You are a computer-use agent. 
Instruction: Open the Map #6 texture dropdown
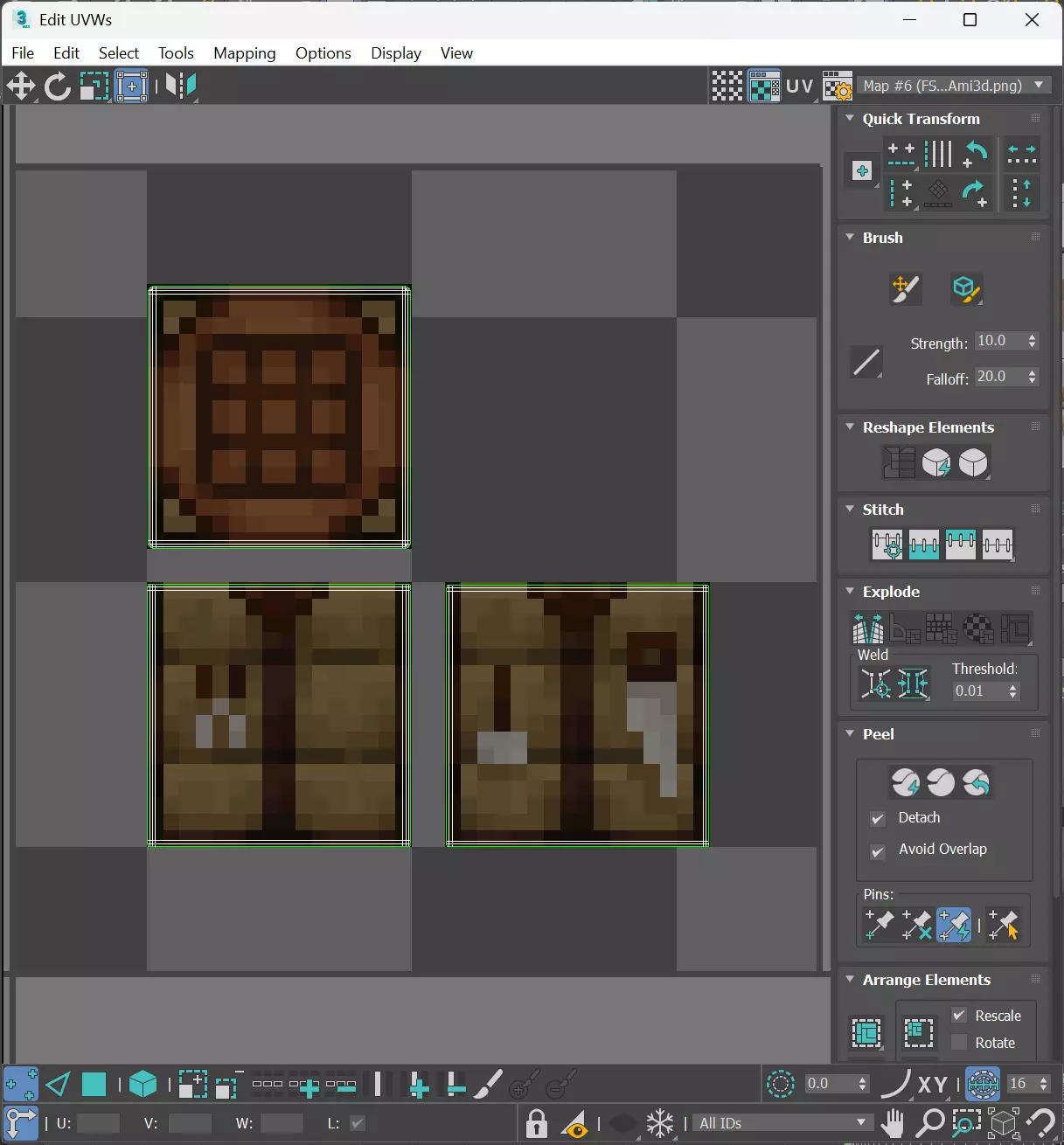pos(953,86)
